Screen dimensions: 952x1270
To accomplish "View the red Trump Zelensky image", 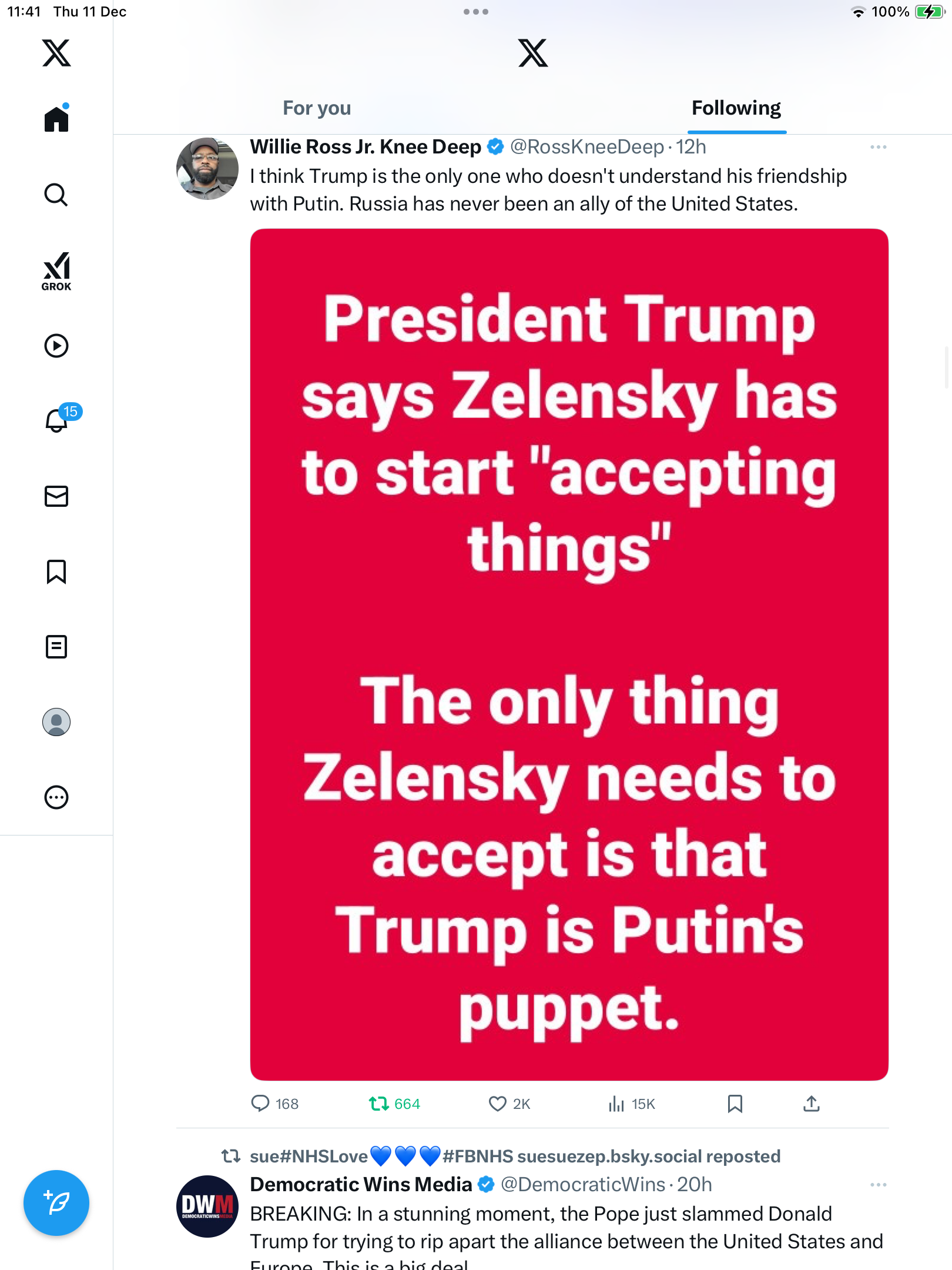I will point(569,654).
